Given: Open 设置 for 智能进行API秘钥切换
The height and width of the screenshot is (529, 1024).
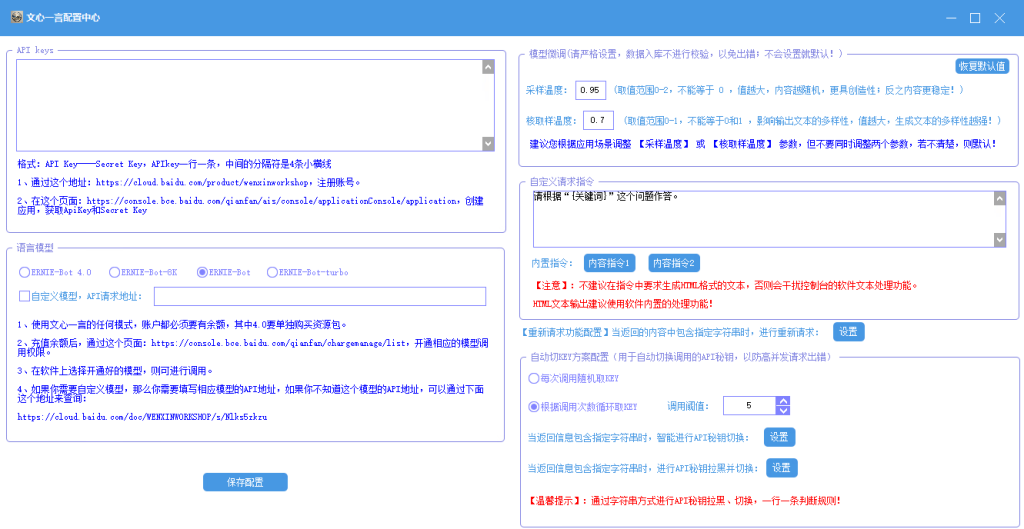Looking at the screenshot, I should [780, 437].
